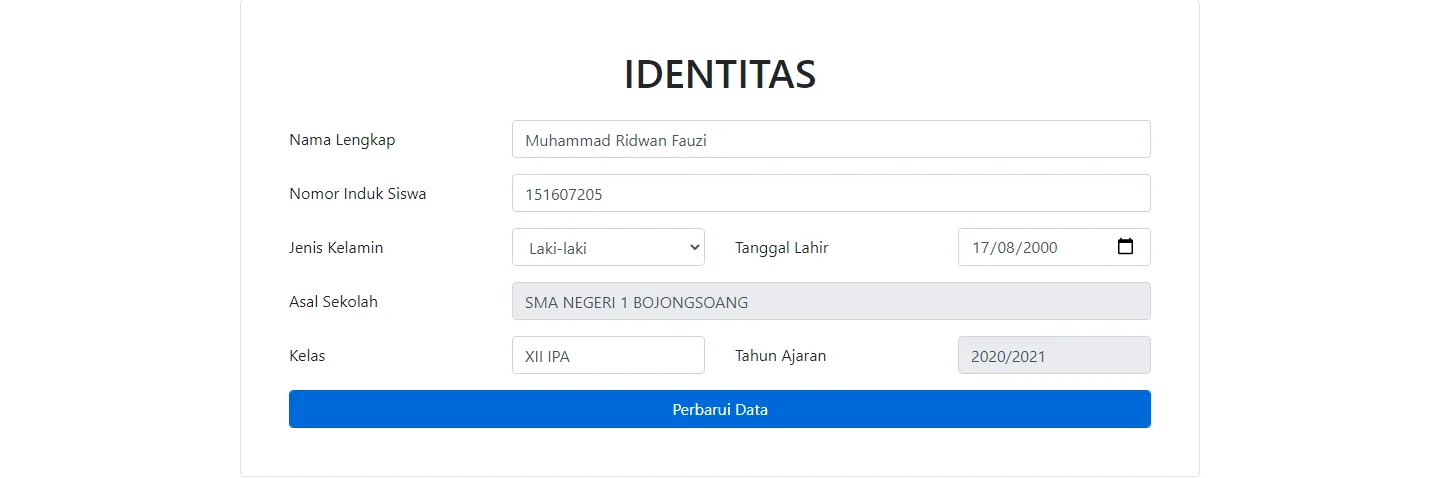Click the Nomor Induk Siswa label

[x=358, y=194]
